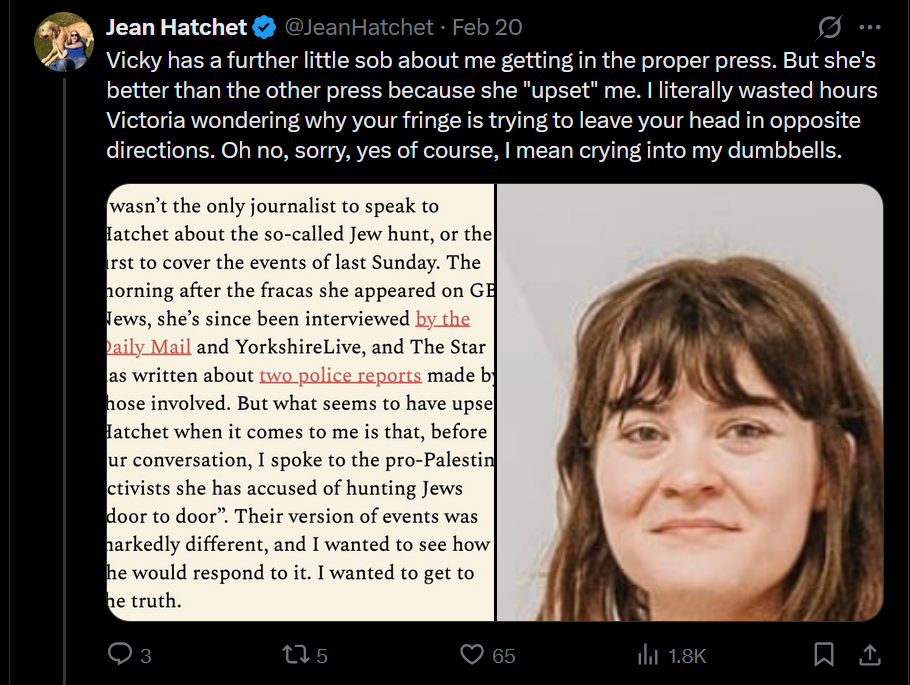Open view analytics bar chart icon
Image resolution: width=910 pixels, height=685 pixels.
(x=648, y=655)
